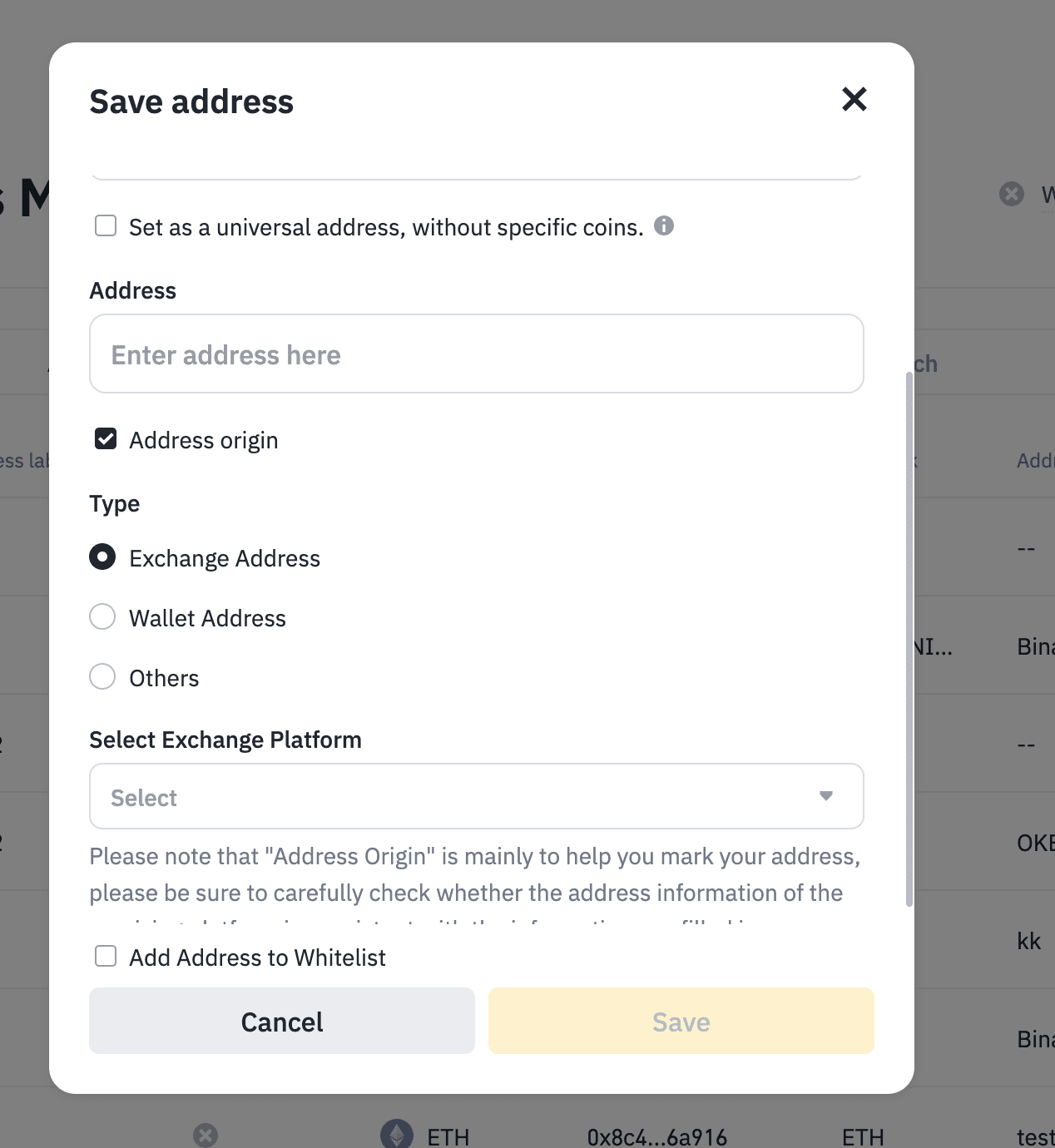Check Add Address to Whitelist

tap(106, 957)
